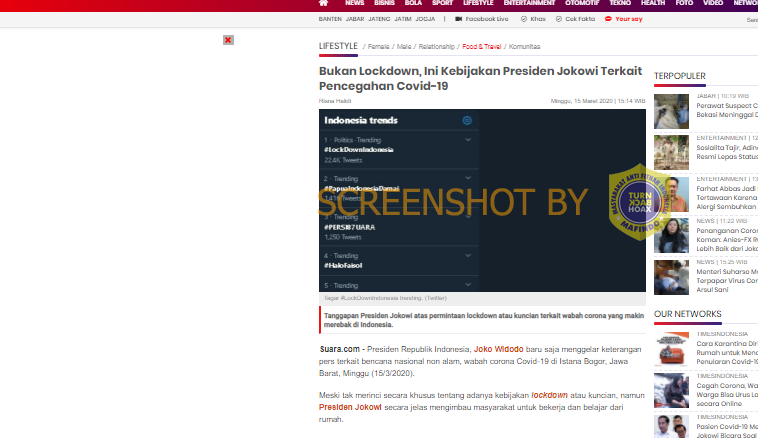Click the LIFESTYLE section heading
Viewport: 758px width, 438px height.
pyautogui.click(x=338, y=46)
